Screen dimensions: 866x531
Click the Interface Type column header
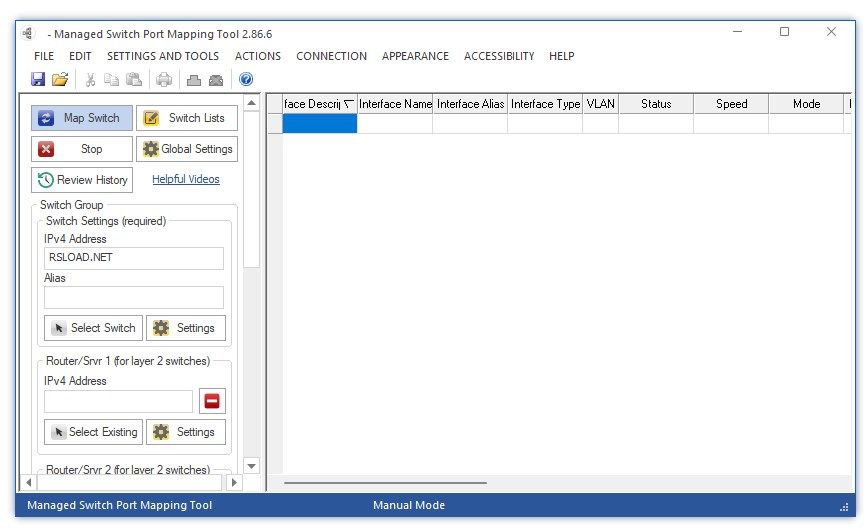[545, 104]
